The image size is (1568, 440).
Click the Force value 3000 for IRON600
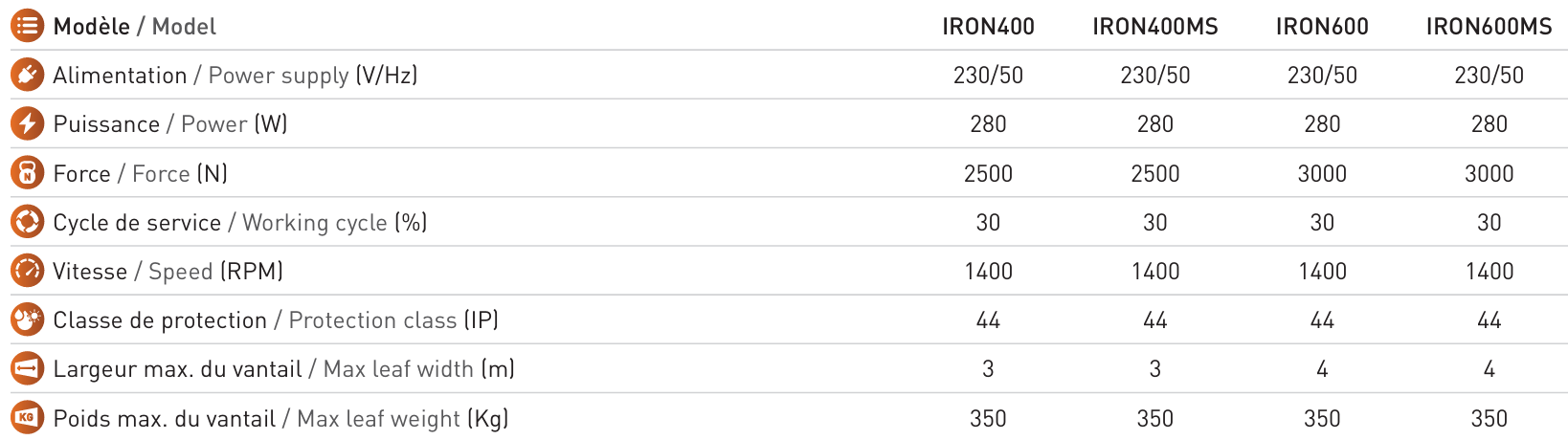(1322, 174)
